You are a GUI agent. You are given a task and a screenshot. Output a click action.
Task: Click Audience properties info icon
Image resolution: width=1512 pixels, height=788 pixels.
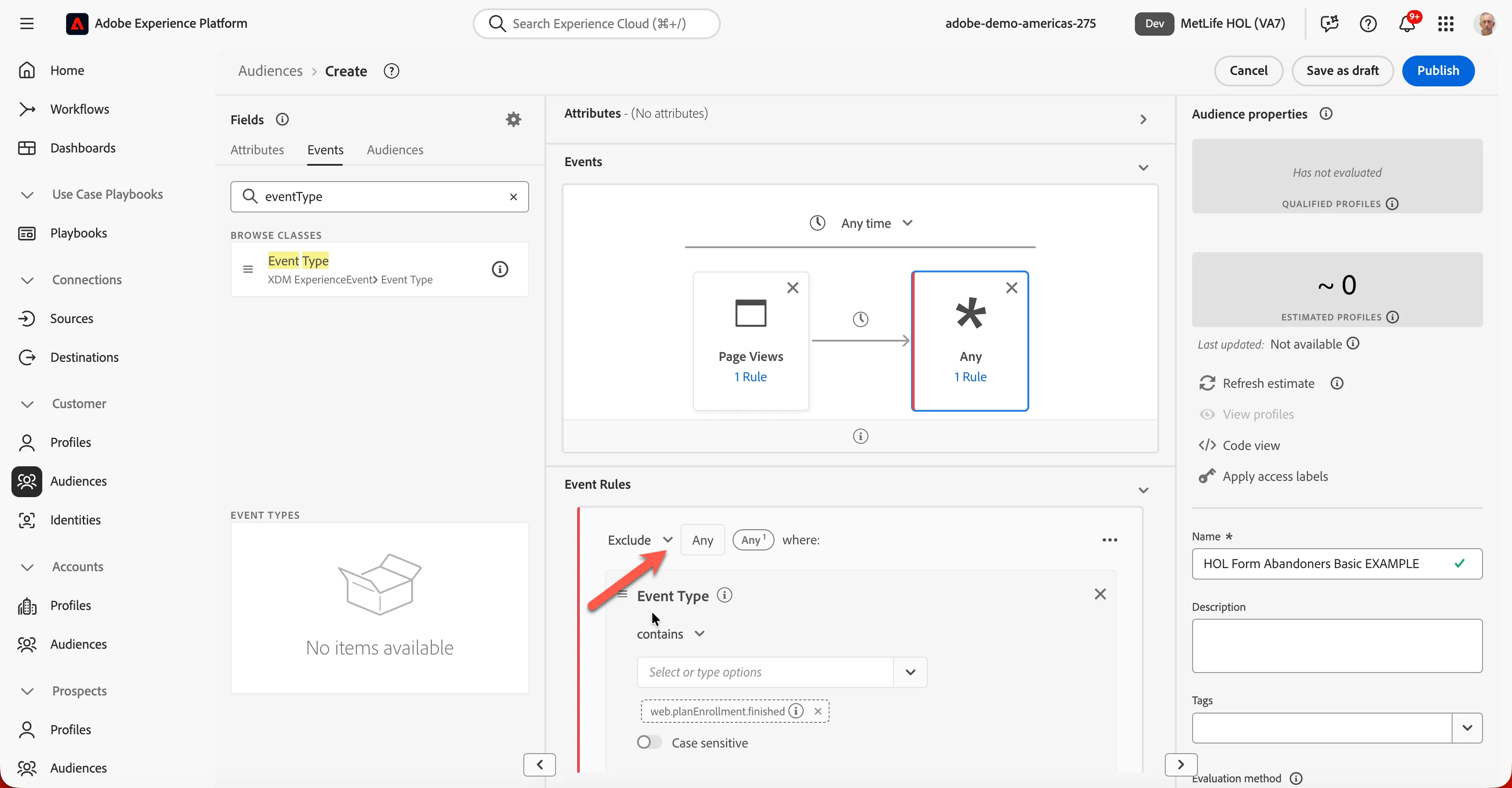tap(1326, 113)
